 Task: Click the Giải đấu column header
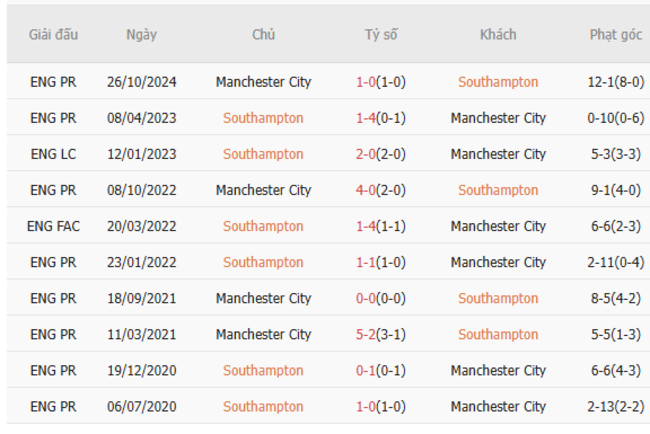tap(53, 34)
